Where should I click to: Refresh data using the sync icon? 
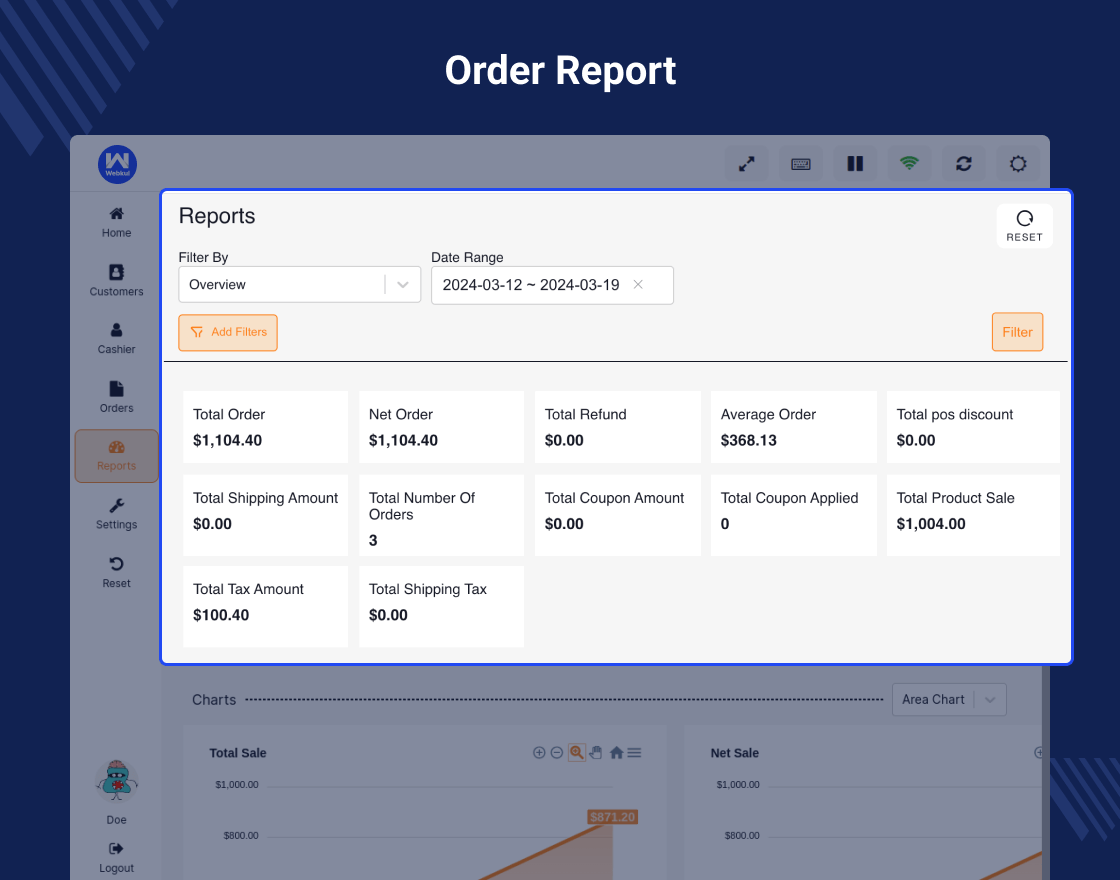pos(963,163)
